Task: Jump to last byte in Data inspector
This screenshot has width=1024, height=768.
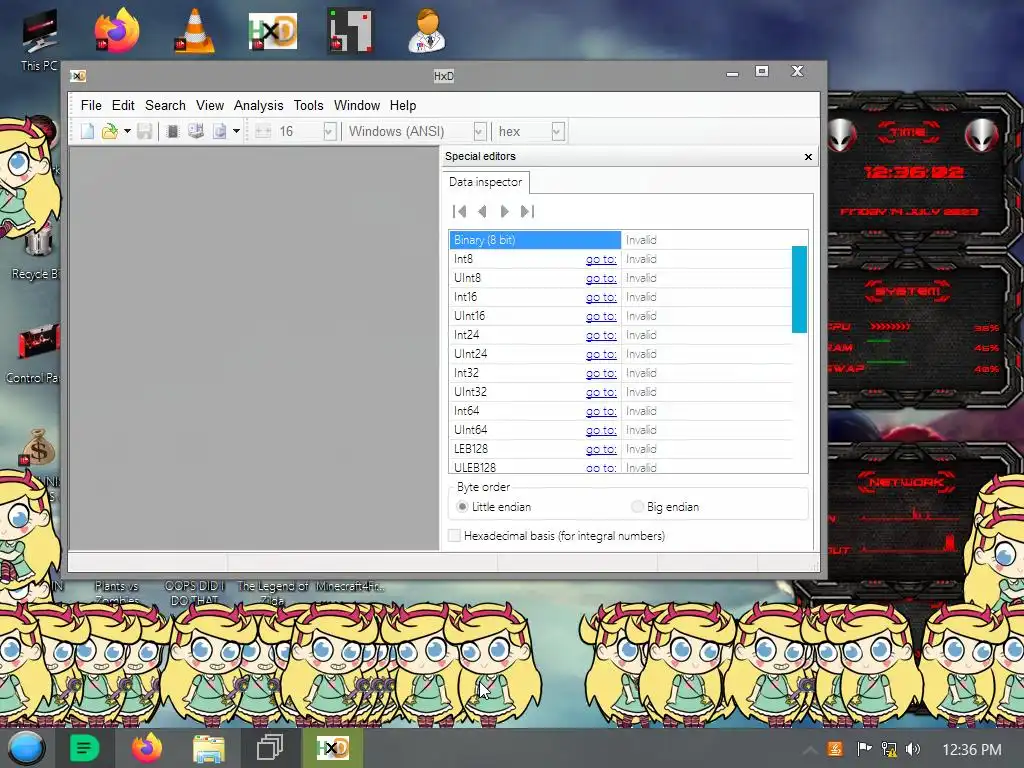Action: coord(527,211)
